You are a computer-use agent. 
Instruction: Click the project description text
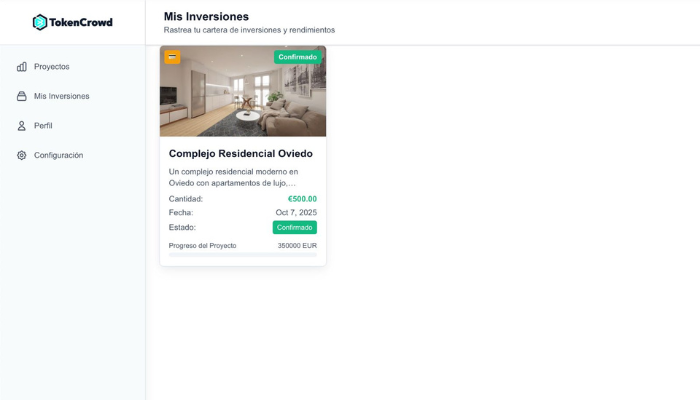(233, 177)
